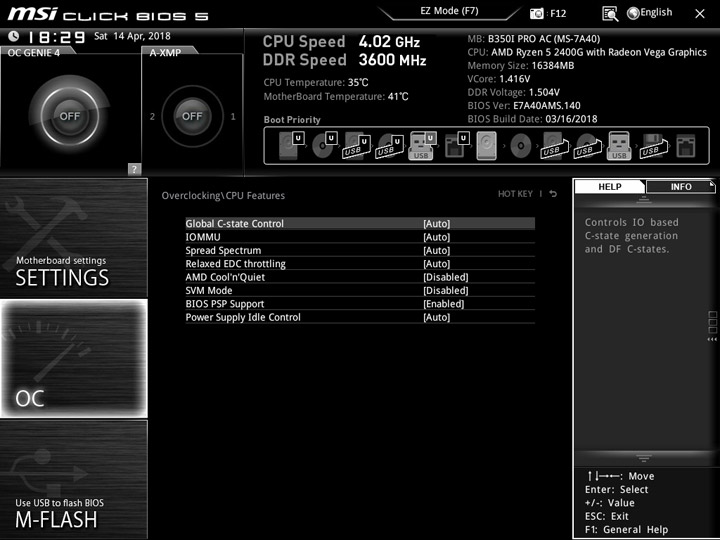Select the OC GENIE 4 tab label

pyautogui.click(x=34, y=52)
